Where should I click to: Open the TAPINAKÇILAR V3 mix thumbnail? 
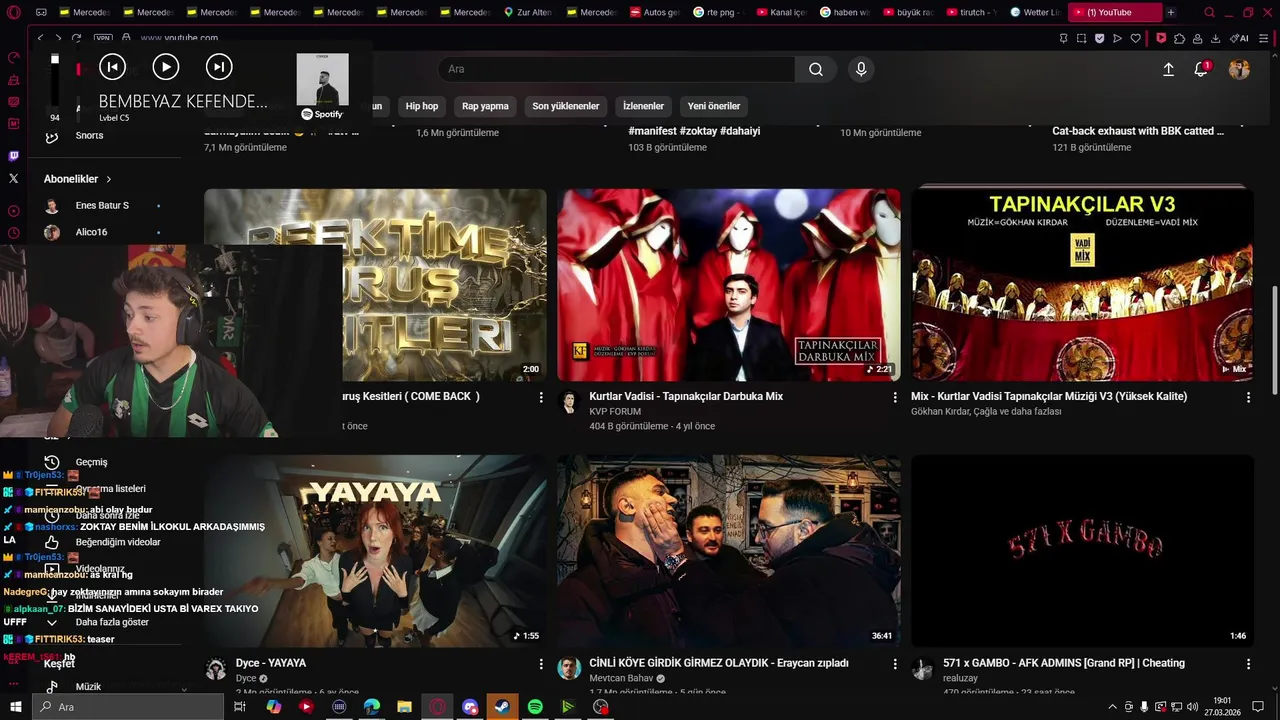coord(1082,285)
